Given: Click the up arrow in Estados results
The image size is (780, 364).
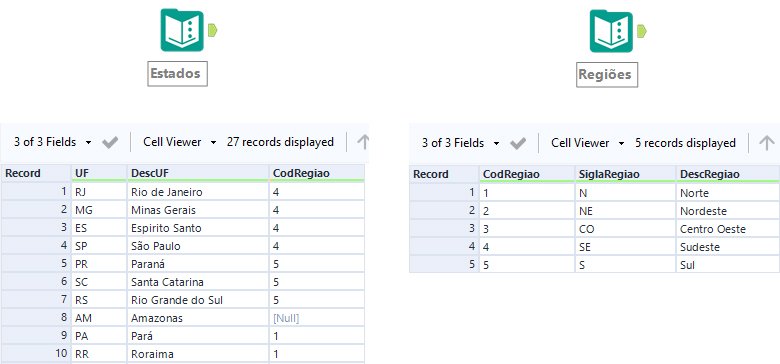Looking at the screenshot, I should [x=363, y=142].
